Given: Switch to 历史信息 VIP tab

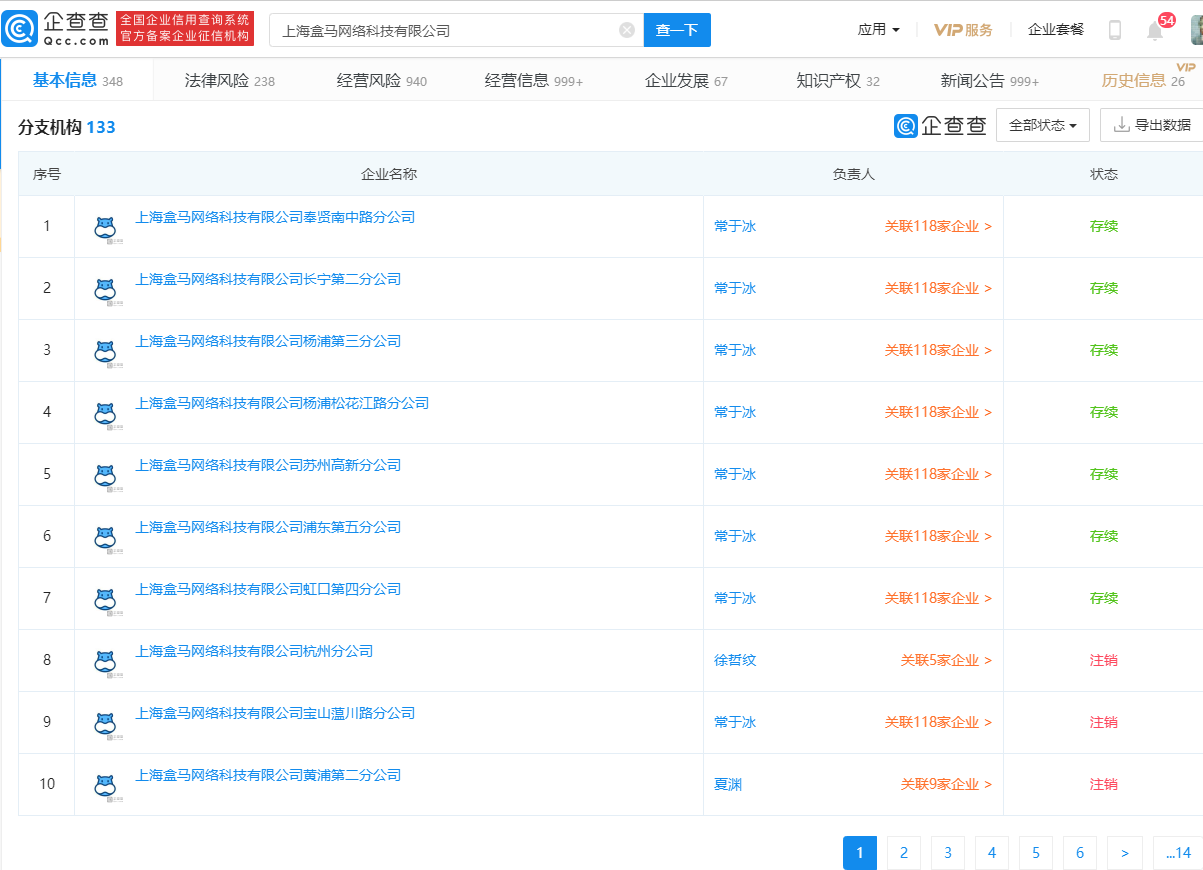Looking at the screenshot, I should pyautogui.click(x=1143, y=81).
